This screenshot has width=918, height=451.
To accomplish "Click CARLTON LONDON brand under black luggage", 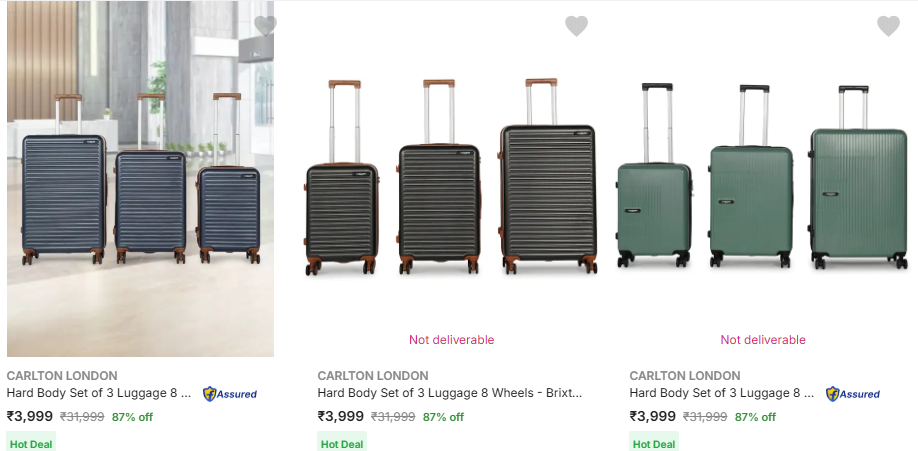I will click(x=373, y=376).
